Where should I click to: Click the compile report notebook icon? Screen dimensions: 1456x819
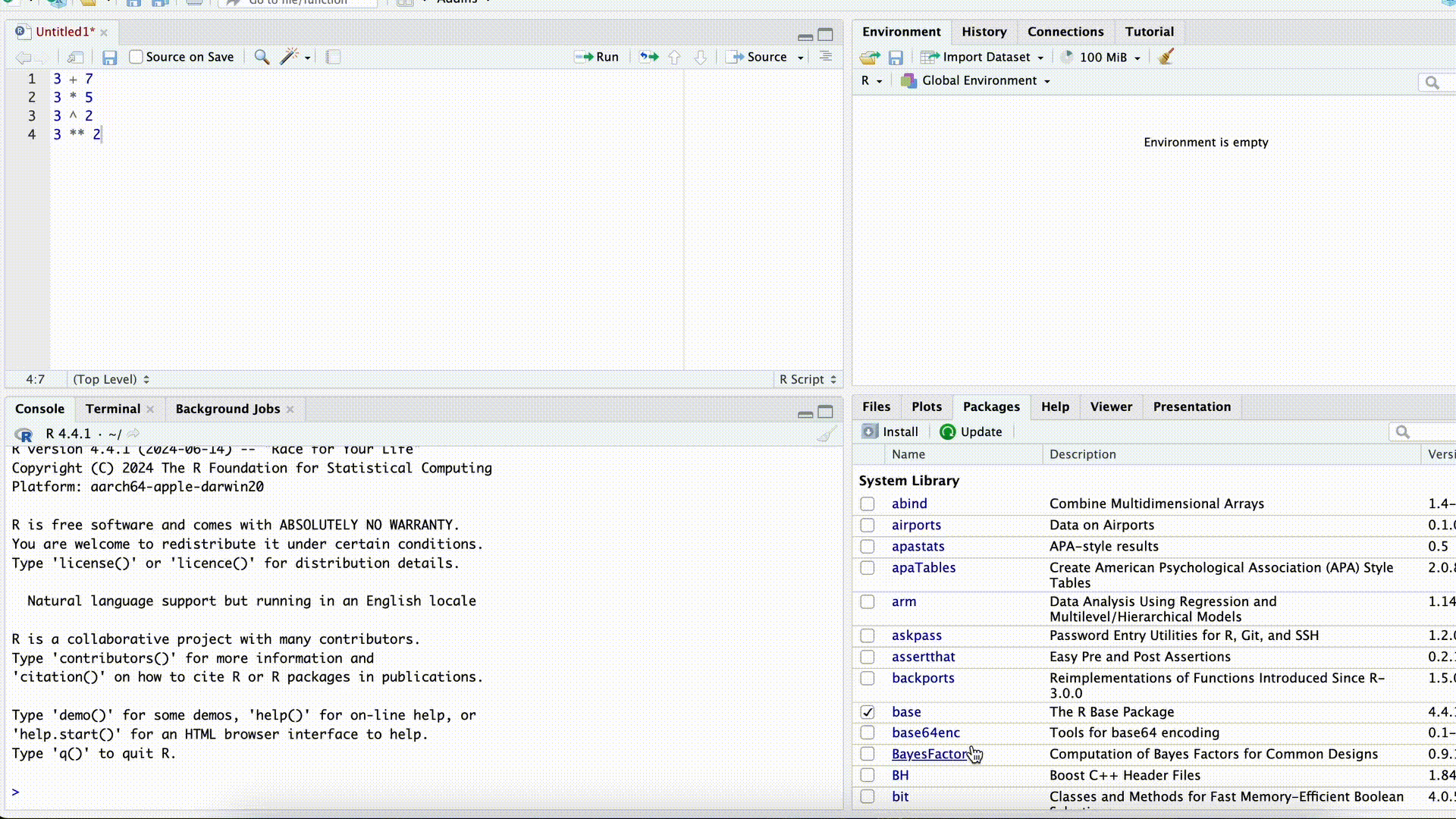(333, 58)
